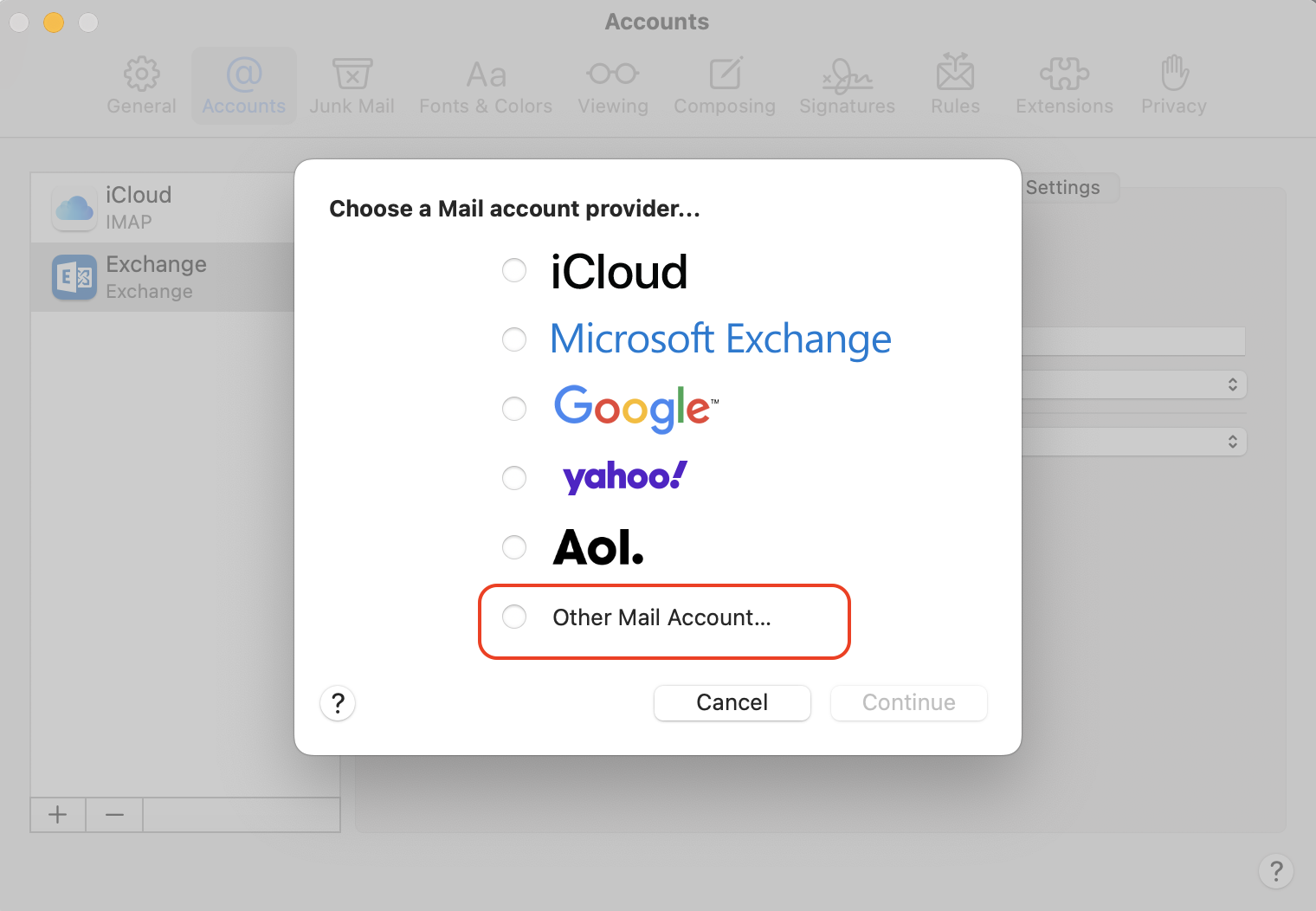
Task: Select the Other Mail Account radio button
Action: (514, 617)
